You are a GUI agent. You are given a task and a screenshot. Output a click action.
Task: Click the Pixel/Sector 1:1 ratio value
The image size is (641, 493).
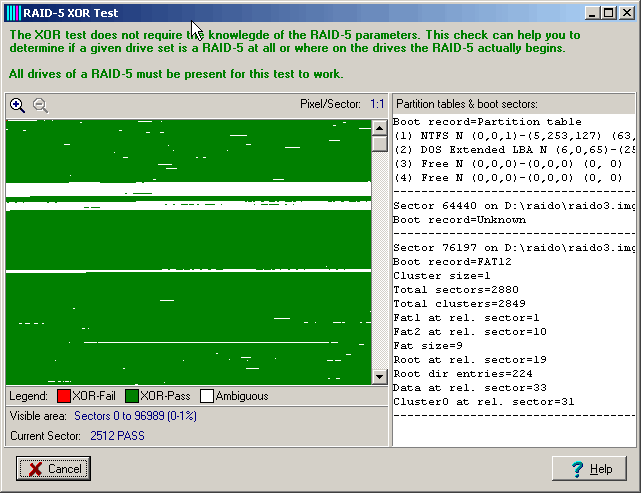[376, 104]
